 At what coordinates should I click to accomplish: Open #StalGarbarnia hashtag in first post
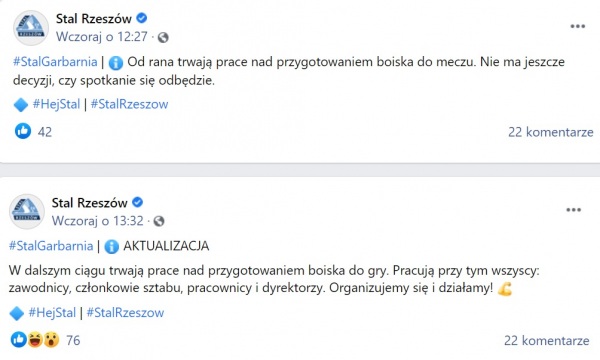pos(55,62)
